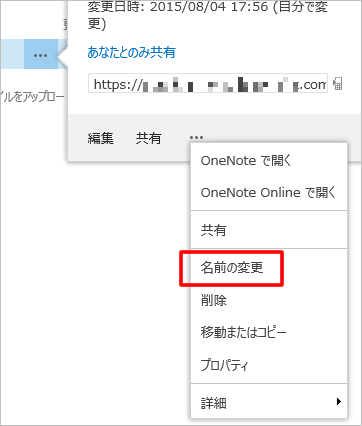Select 共有 in the context menu

click(269, 230)
